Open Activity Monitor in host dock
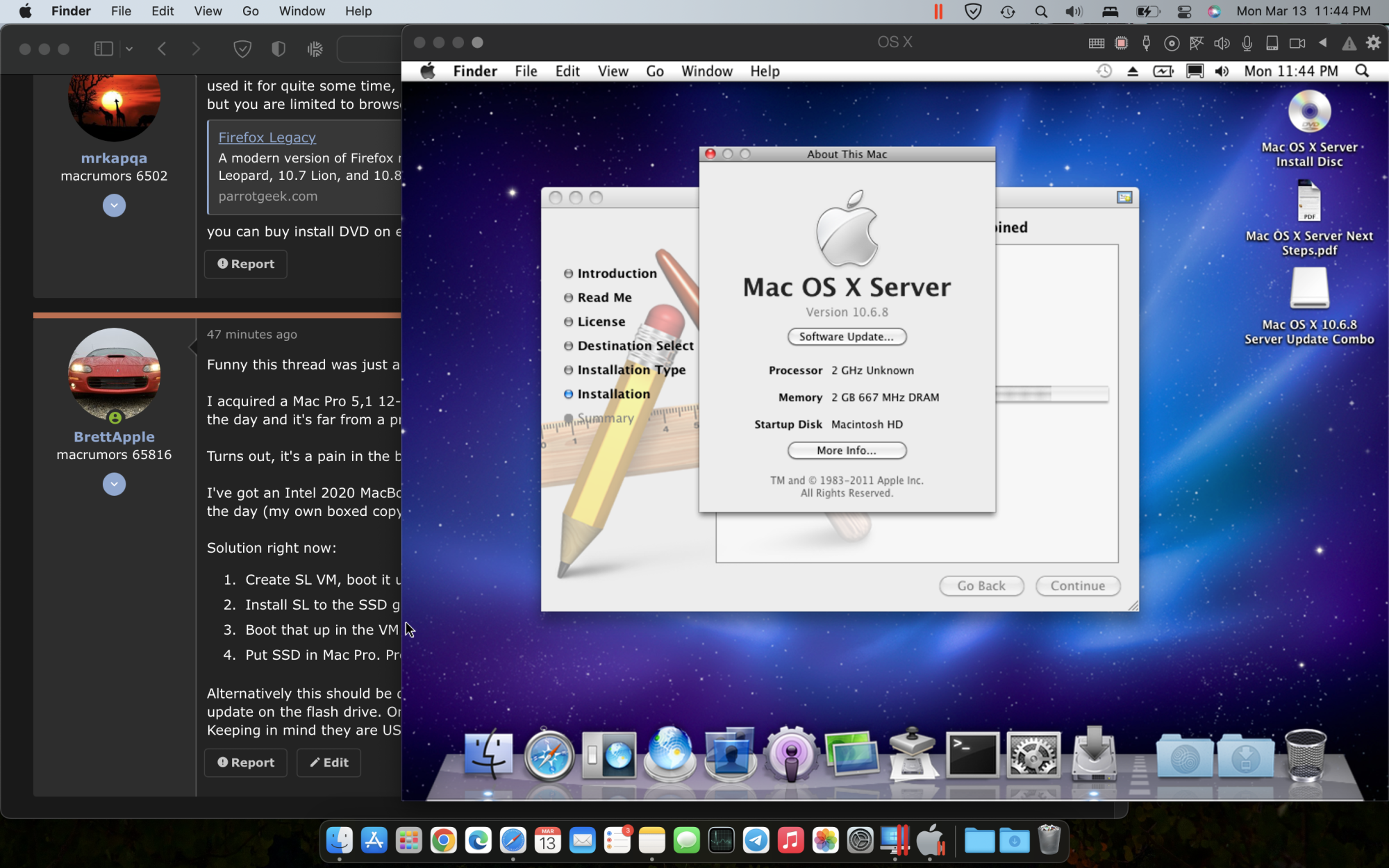 point(721,841)
